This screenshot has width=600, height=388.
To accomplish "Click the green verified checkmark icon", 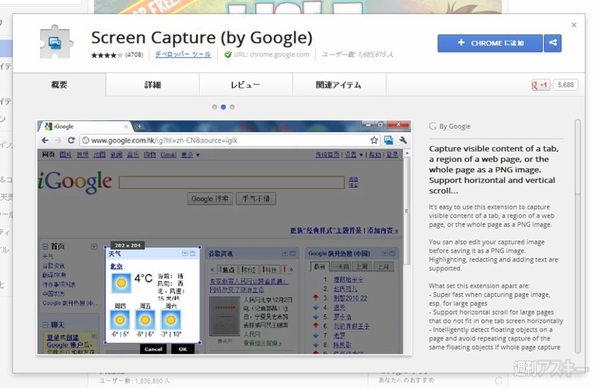I will [x=228, y=55].
